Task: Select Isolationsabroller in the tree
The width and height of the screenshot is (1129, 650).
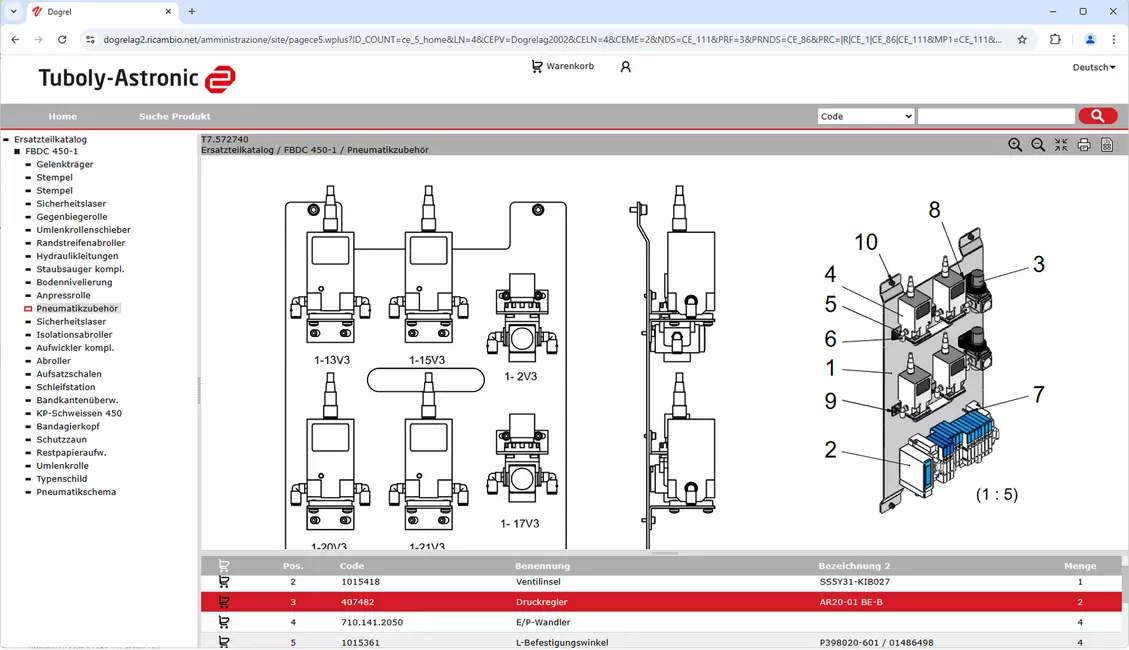Action: click(x=74, y=335)
